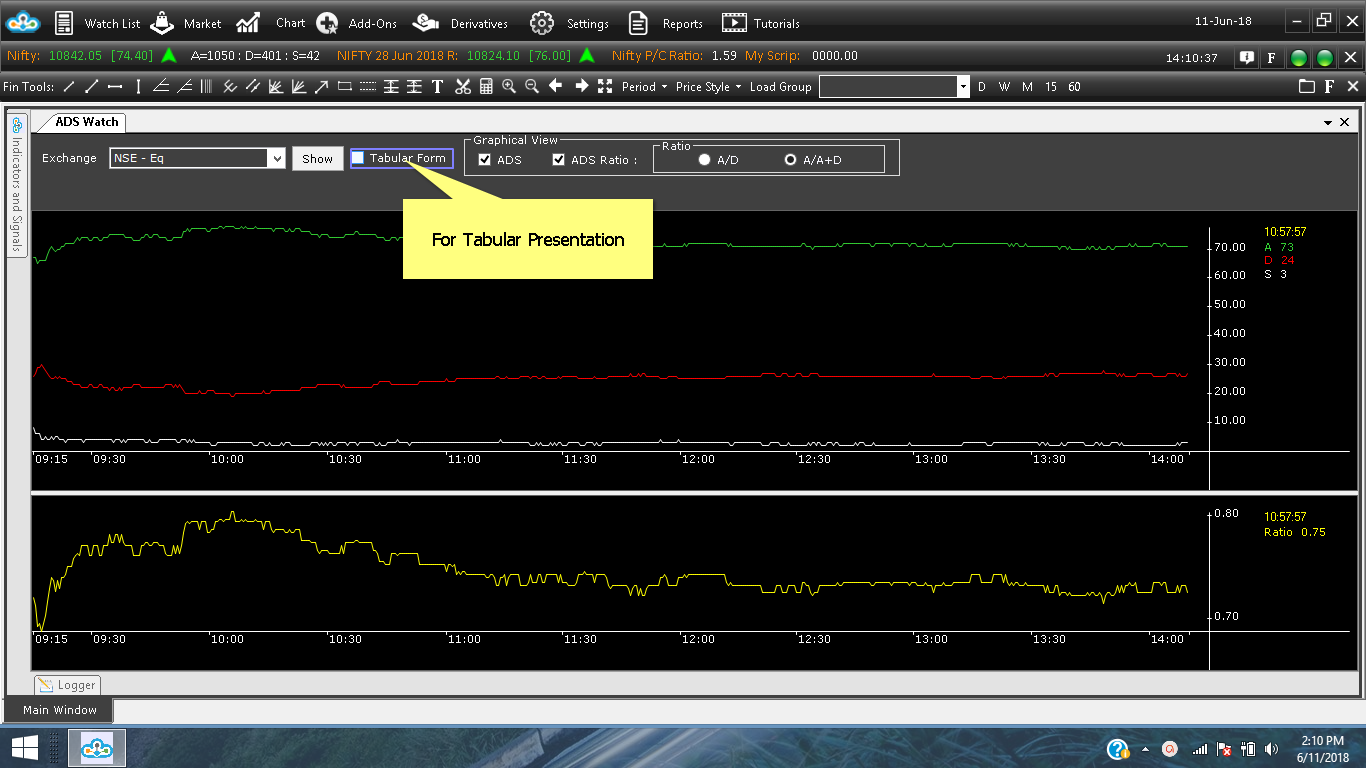Select the arrow line drawing tool
This screenshot has width=1366, height=768.
point(321,87)
